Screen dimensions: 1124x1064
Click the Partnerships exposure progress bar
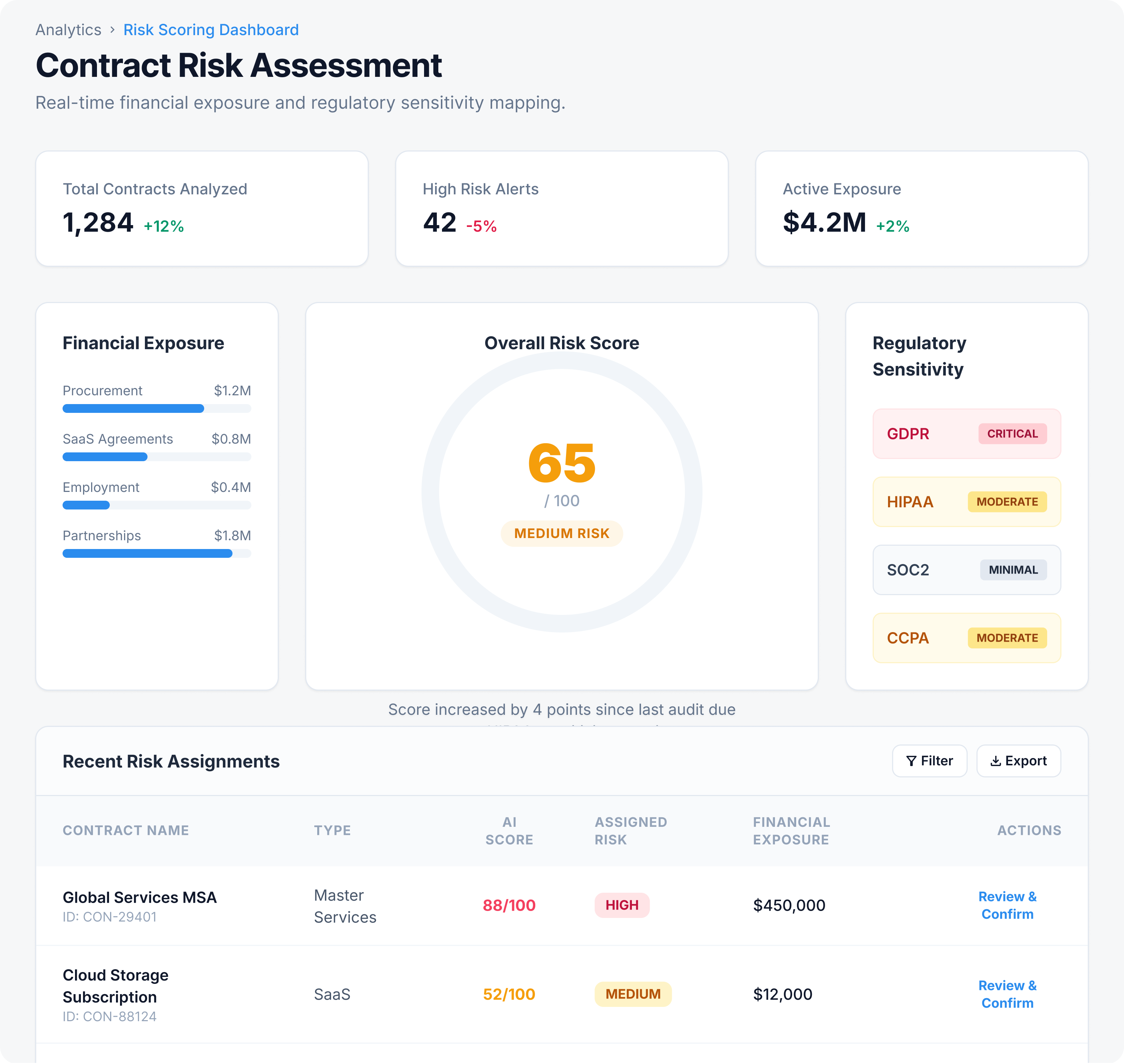point(157,553)
